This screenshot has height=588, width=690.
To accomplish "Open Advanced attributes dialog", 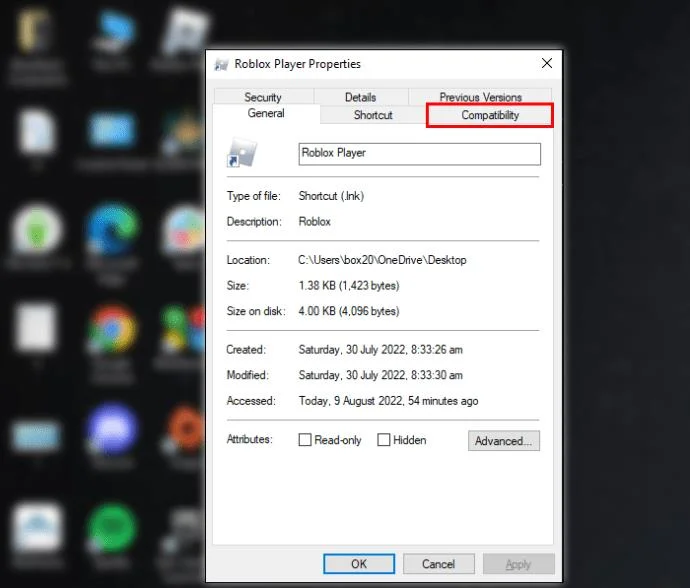I will 504,441.
